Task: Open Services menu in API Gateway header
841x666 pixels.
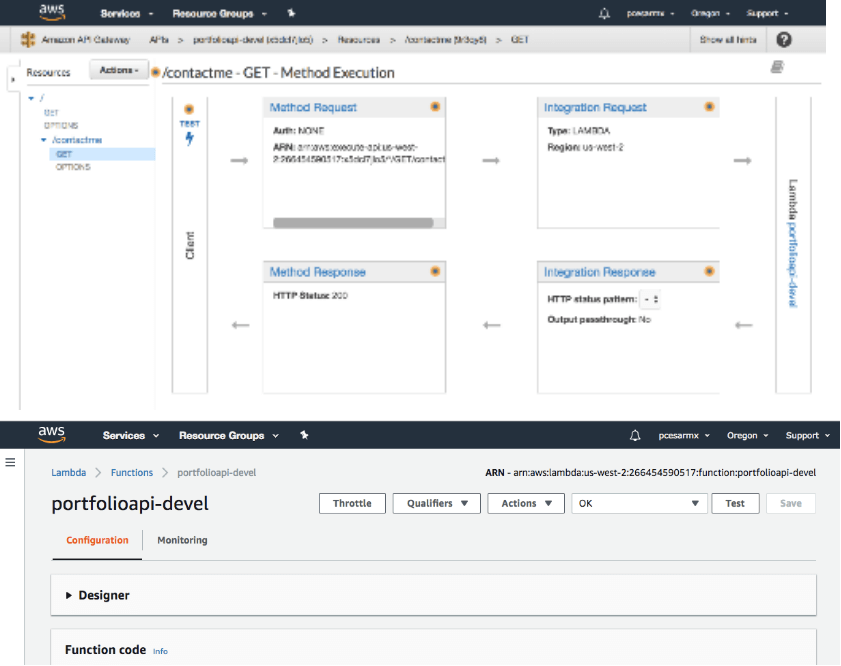Action: (127, 13)
